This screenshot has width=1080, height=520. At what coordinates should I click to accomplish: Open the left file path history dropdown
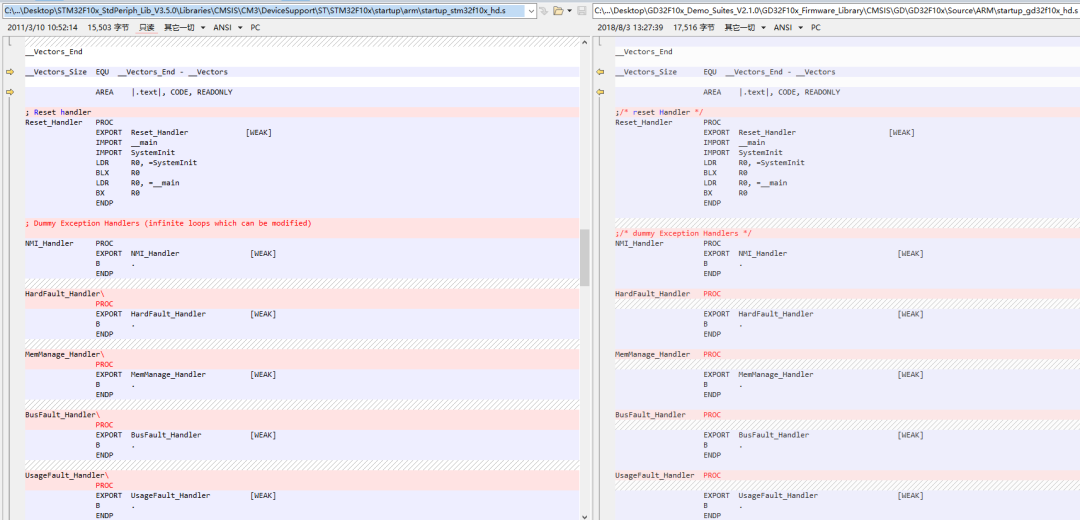tap(529, 11)
